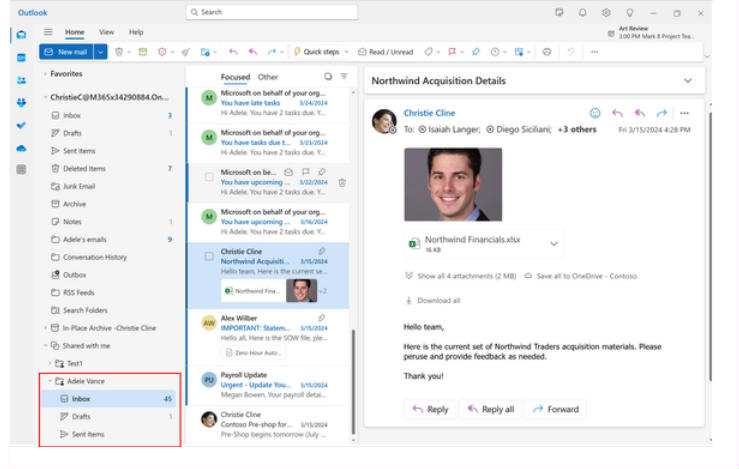Collapse the Adele Vance shared folder

pyautogui.click(x=50, y=381)
